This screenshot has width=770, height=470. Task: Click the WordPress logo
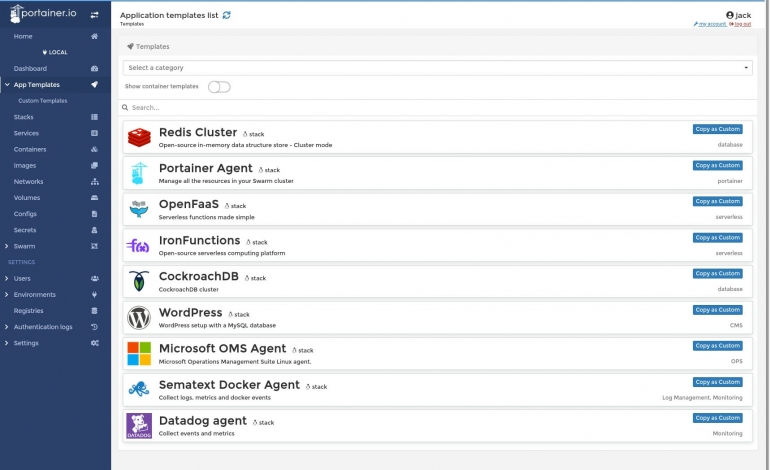click(139, 318)
